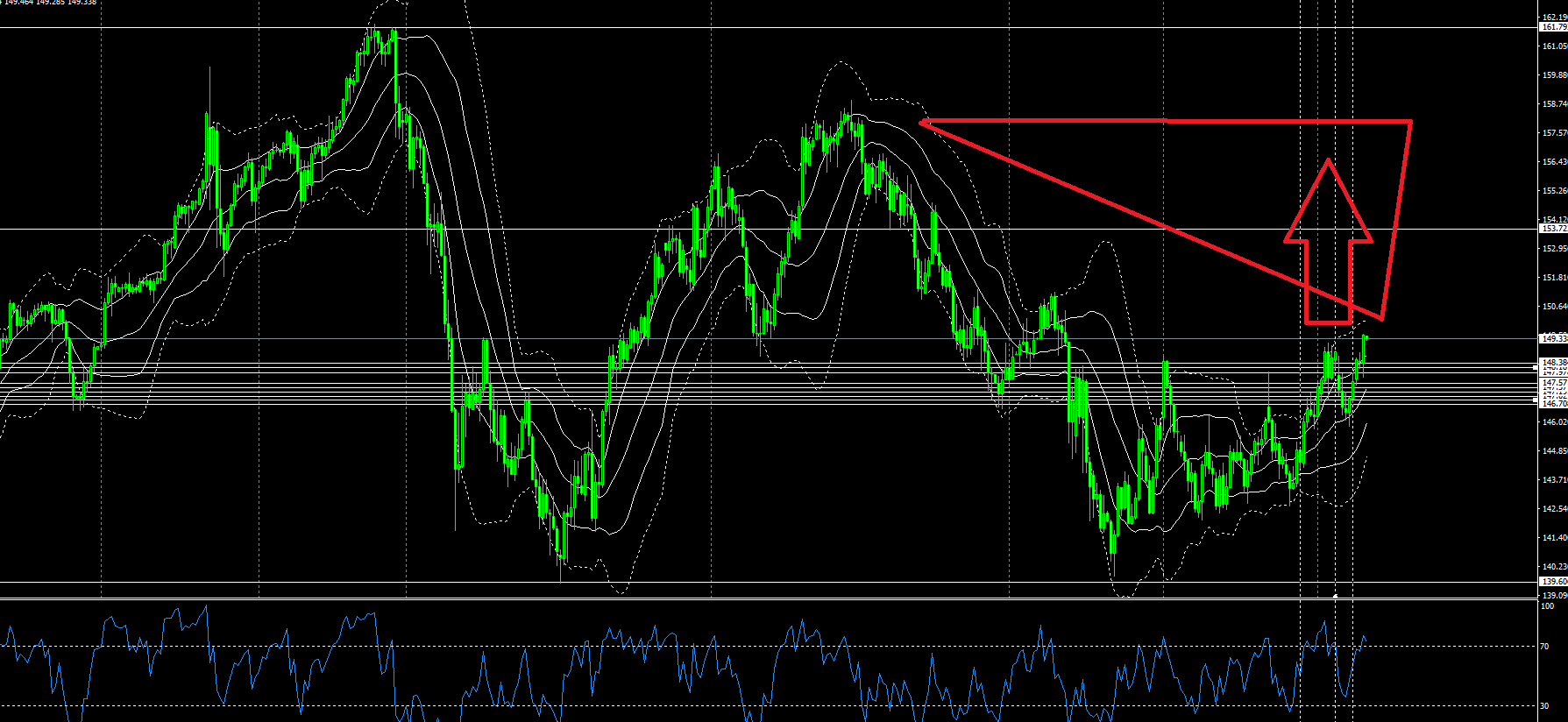Click the 149.464 quote value in chart header

tap(18, 3)
